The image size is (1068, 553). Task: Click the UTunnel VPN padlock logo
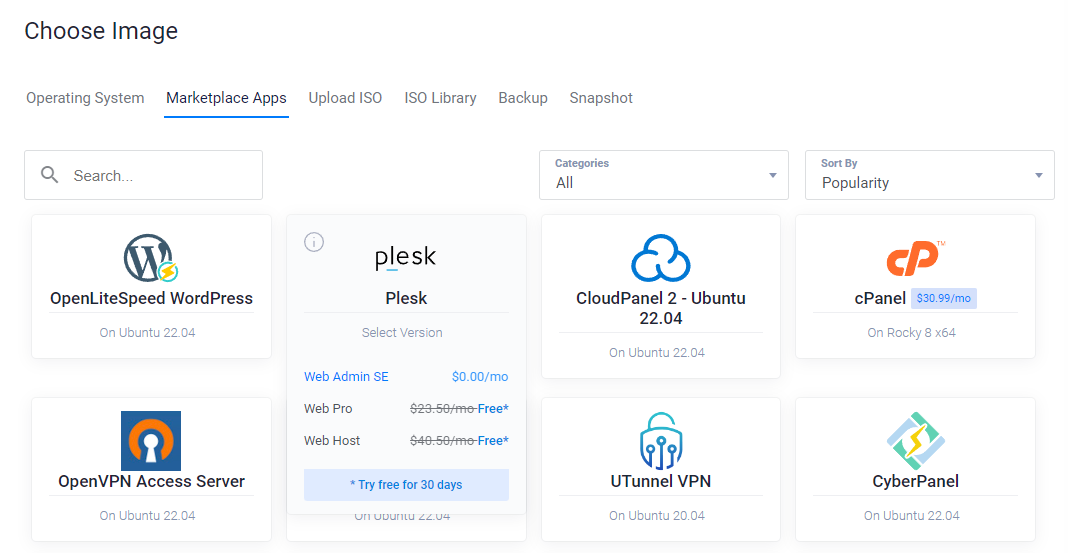[x=661, y=441]
